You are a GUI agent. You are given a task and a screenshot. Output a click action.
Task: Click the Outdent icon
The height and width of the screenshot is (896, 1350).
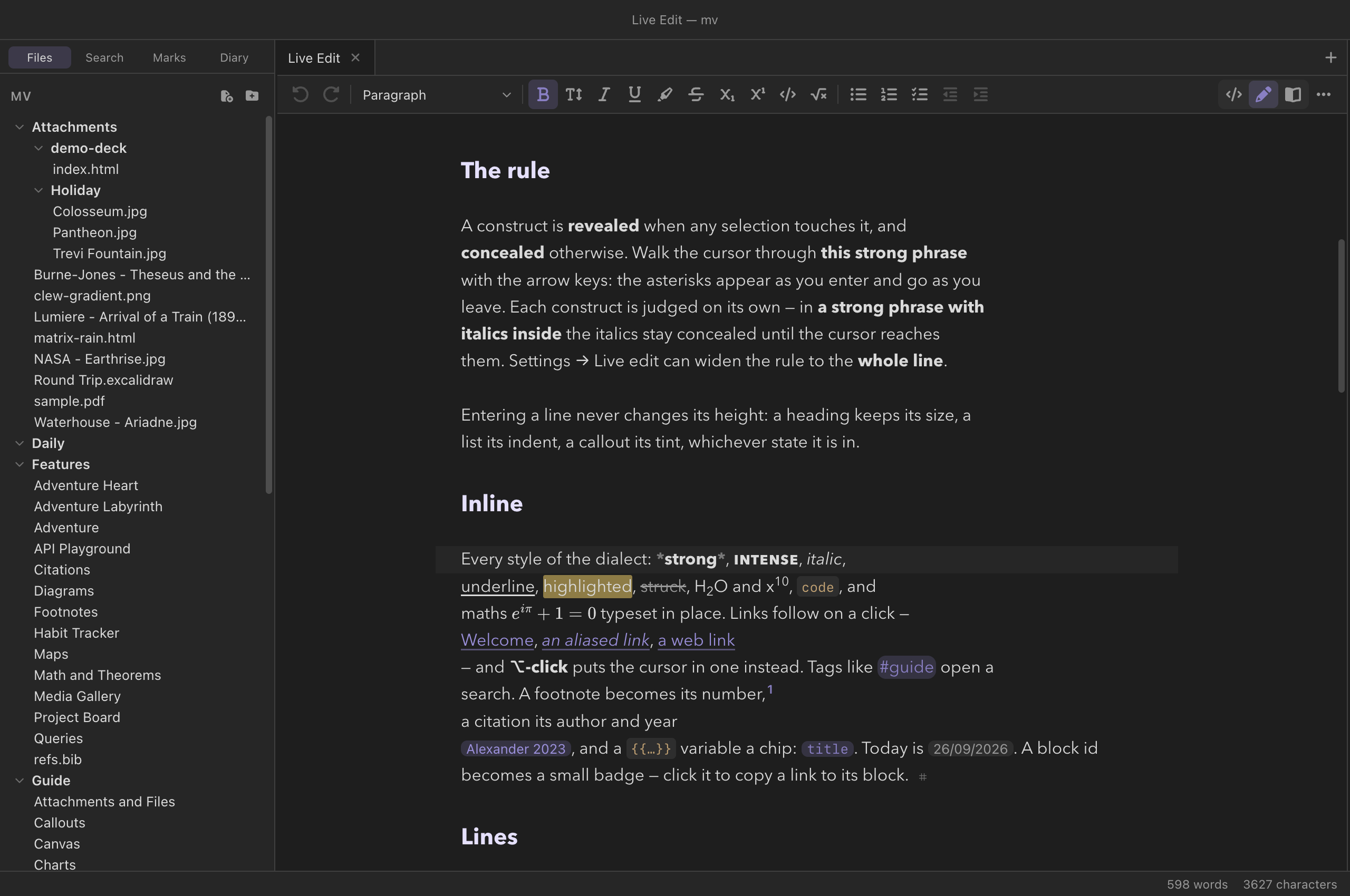coord(950,94)
